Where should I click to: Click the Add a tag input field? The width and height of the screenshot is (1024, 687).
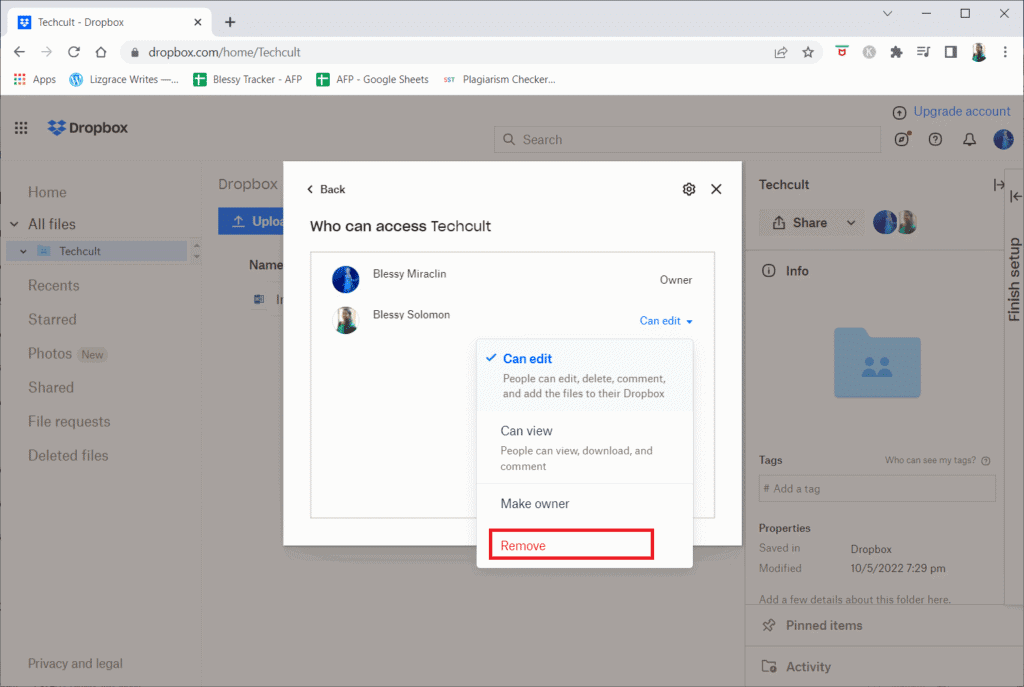877,488
